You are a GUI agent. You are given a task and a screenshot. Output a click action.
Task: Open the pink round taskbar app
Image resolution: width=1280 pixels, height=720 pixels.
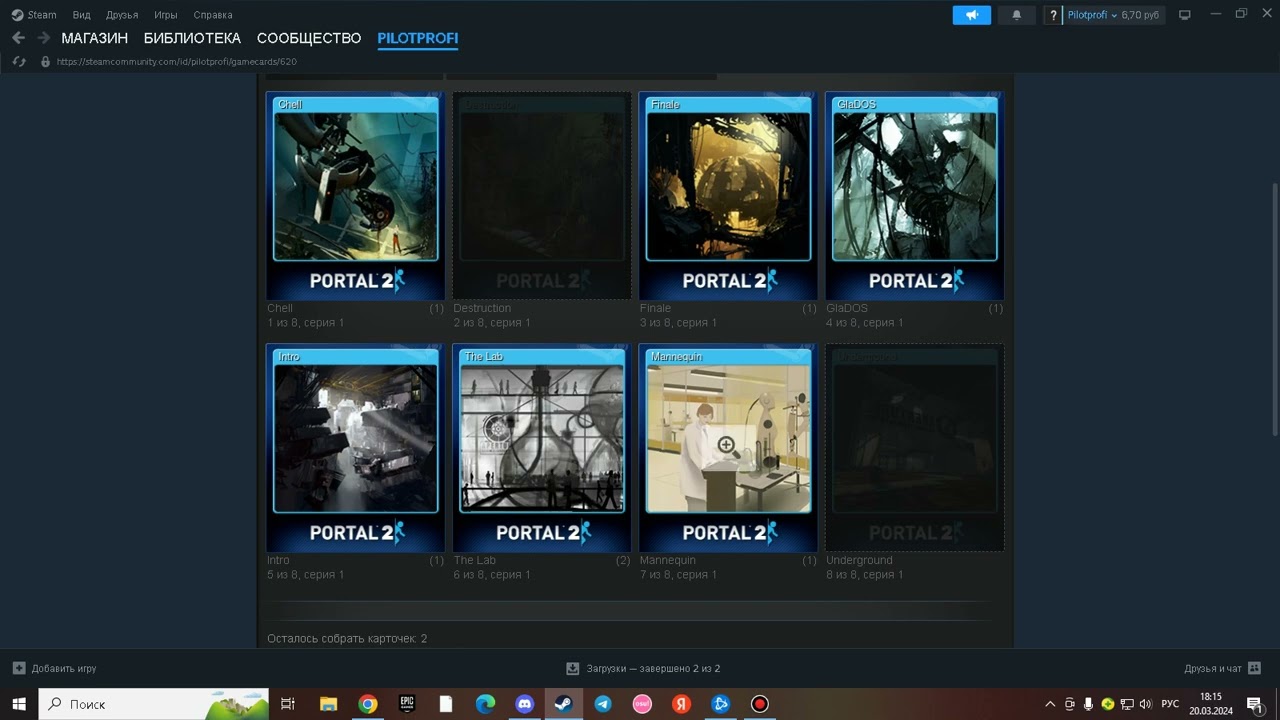coord(642,704)
